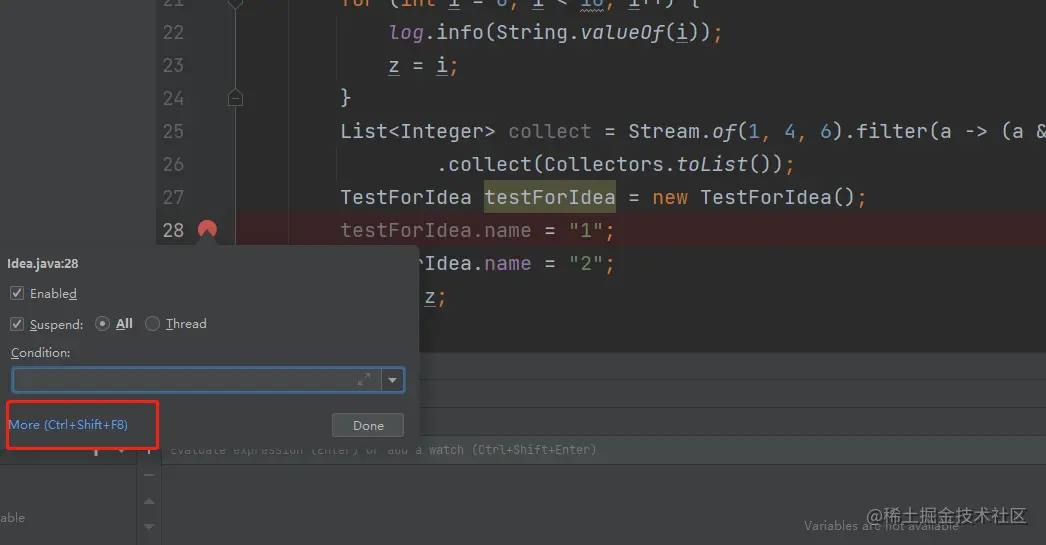Click the move-up arrow in watches toolbar

[x=149, y=501]
